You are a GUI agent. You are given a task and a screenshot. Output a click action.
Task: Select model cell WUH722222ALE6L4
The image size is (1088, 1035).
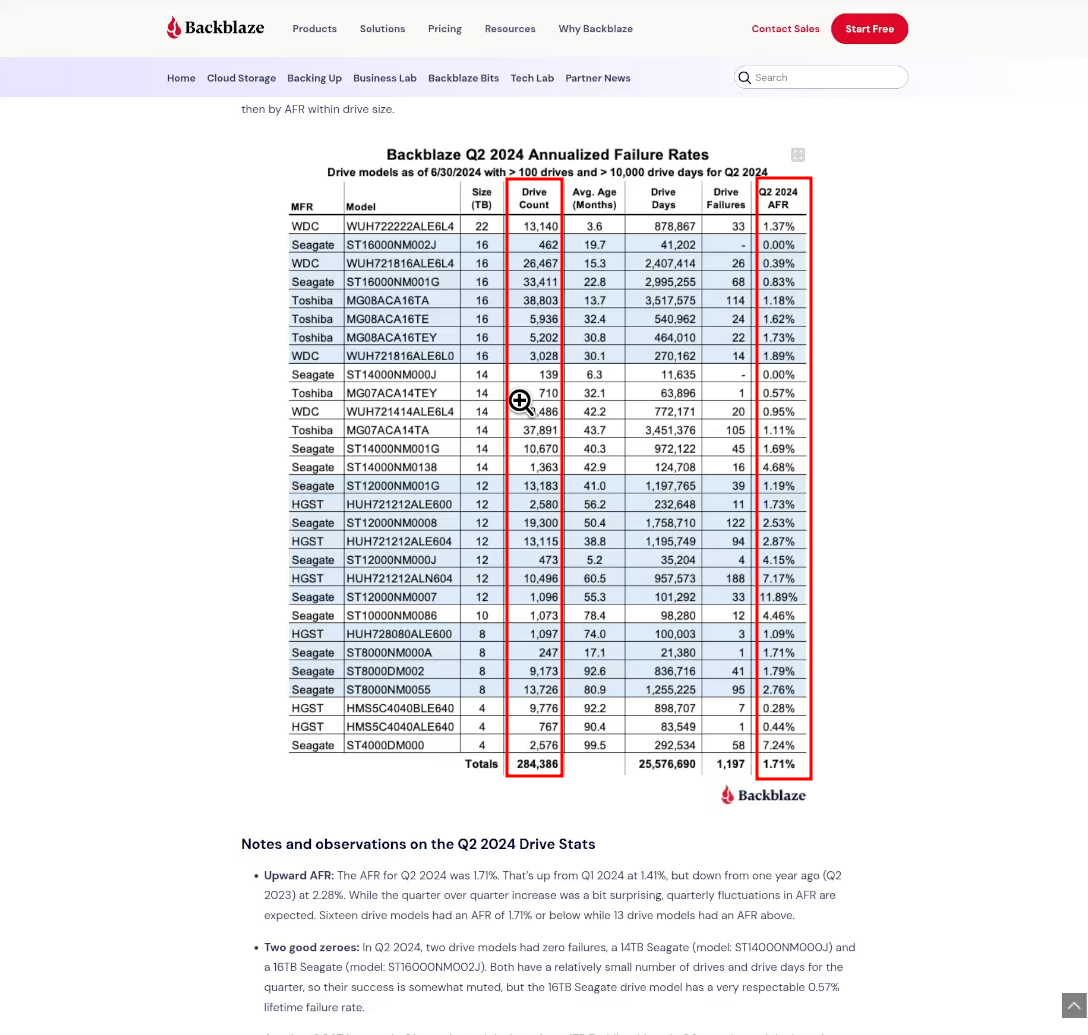(400, 226)
